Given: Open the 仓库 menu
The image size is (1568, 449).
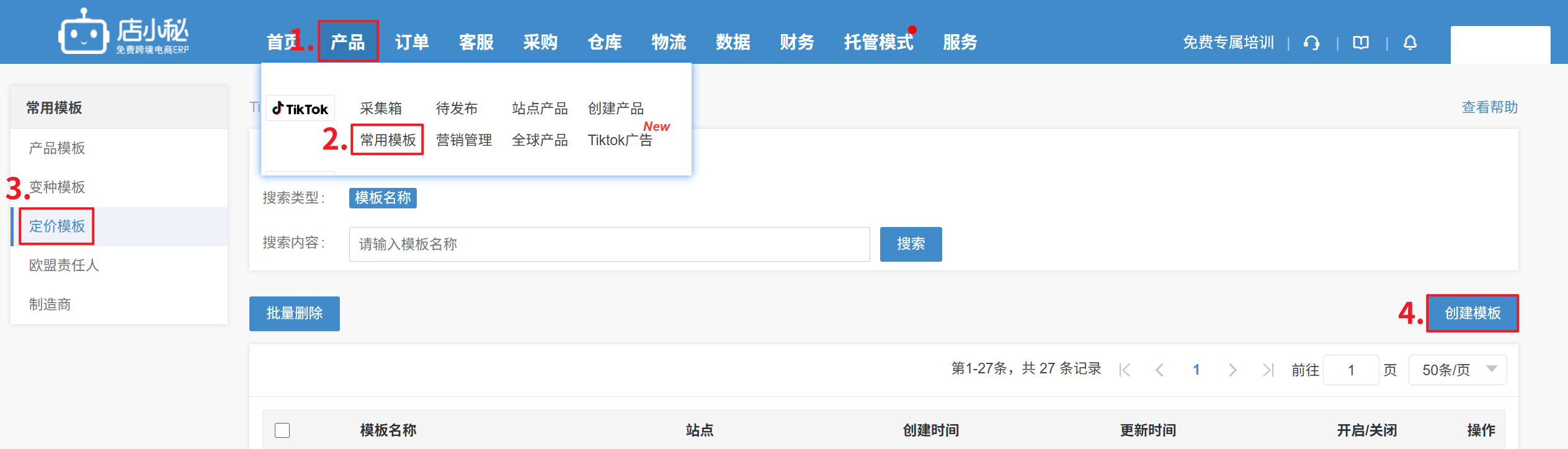Looking at the screenshot, I should pyautogui.click(x=605, y=42).
